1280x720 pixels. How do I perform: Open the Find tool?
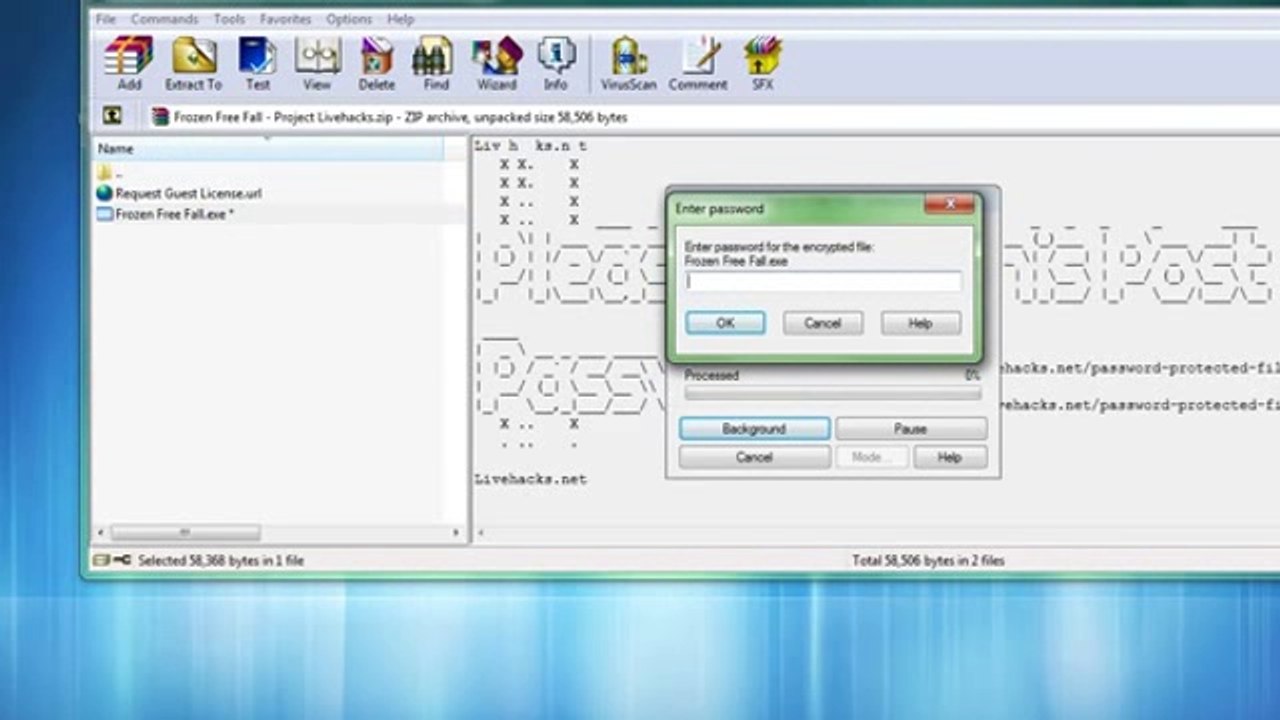(x=436, y=63)
